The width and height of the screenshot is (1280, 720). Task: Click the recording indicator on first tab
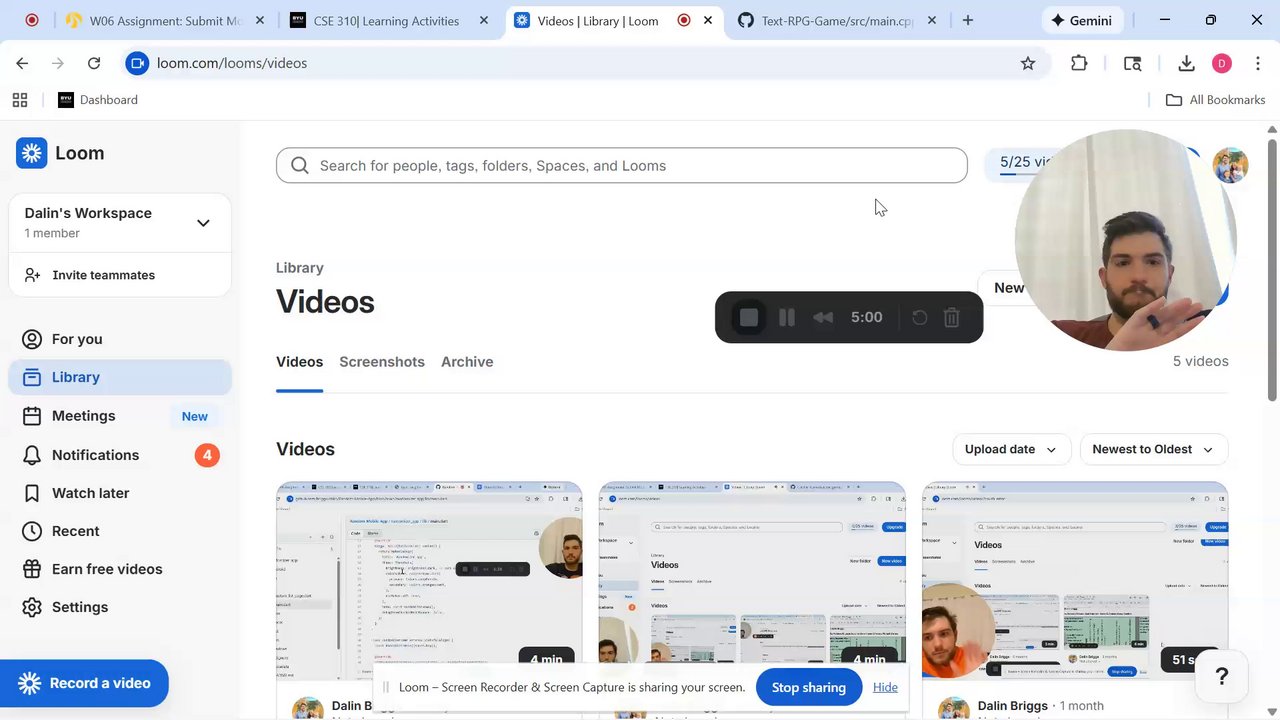coord(32,20)
